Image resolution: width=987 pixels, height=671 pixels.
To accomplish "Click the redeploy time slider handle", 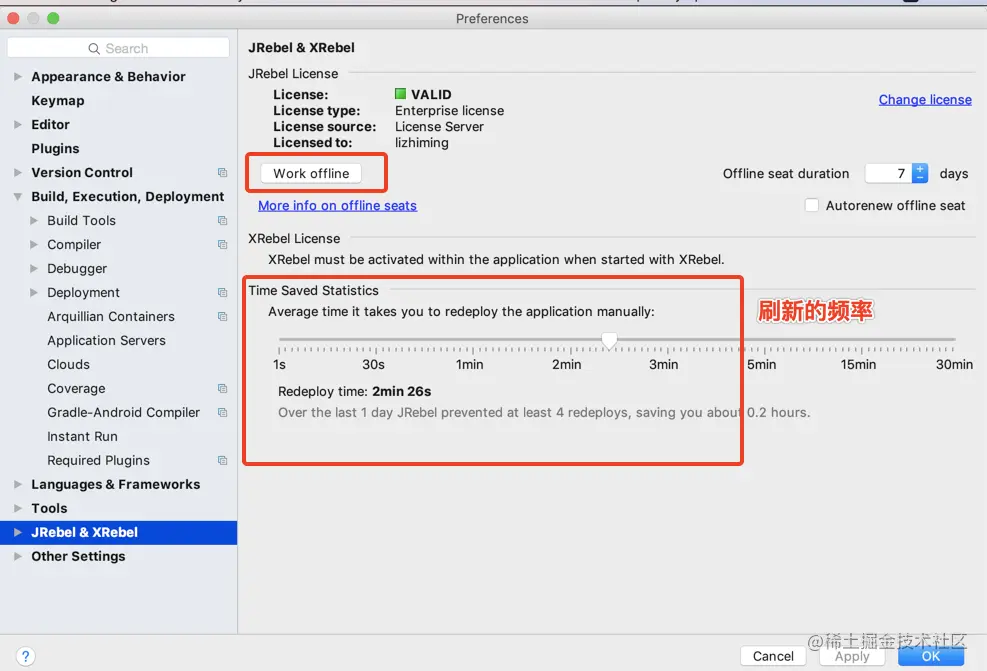I will tap(609, 341).
